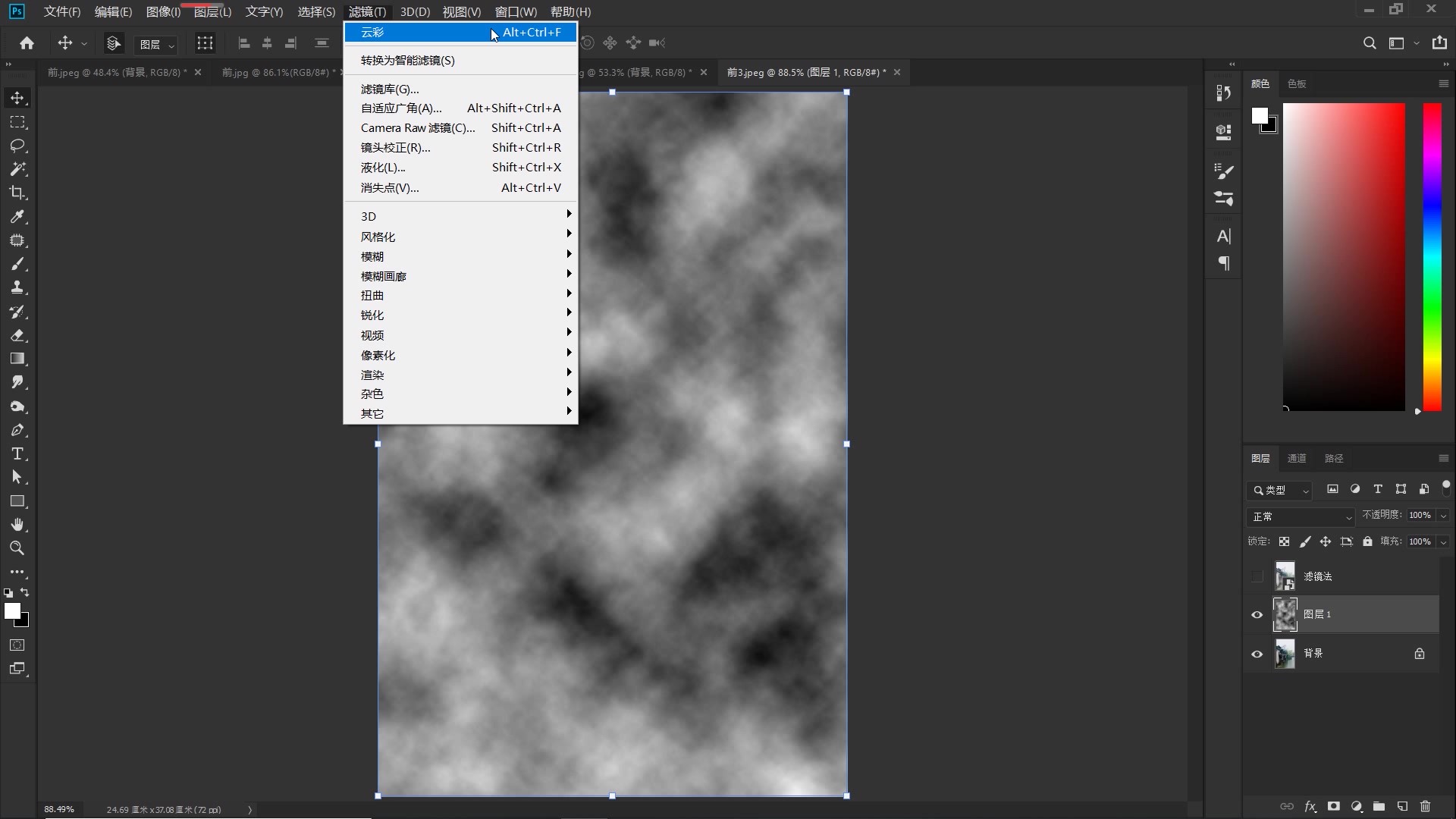1456x819 pixels.
Task: Select the Pen tool
Action: [x=17, y=430]
